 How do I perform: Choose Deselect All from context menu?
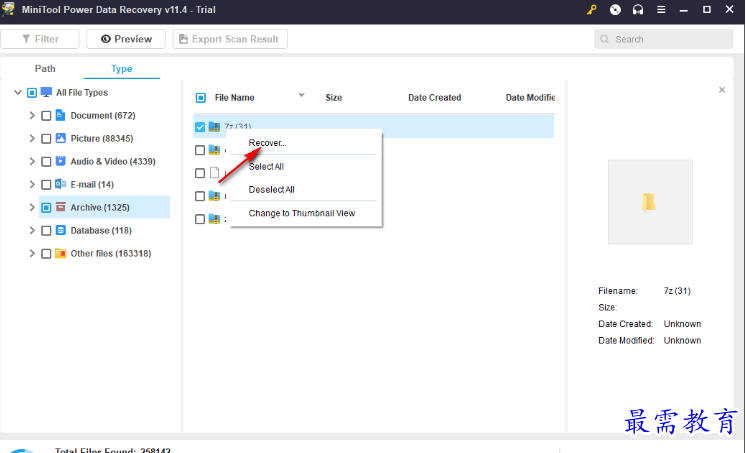[x=271, y=189]
